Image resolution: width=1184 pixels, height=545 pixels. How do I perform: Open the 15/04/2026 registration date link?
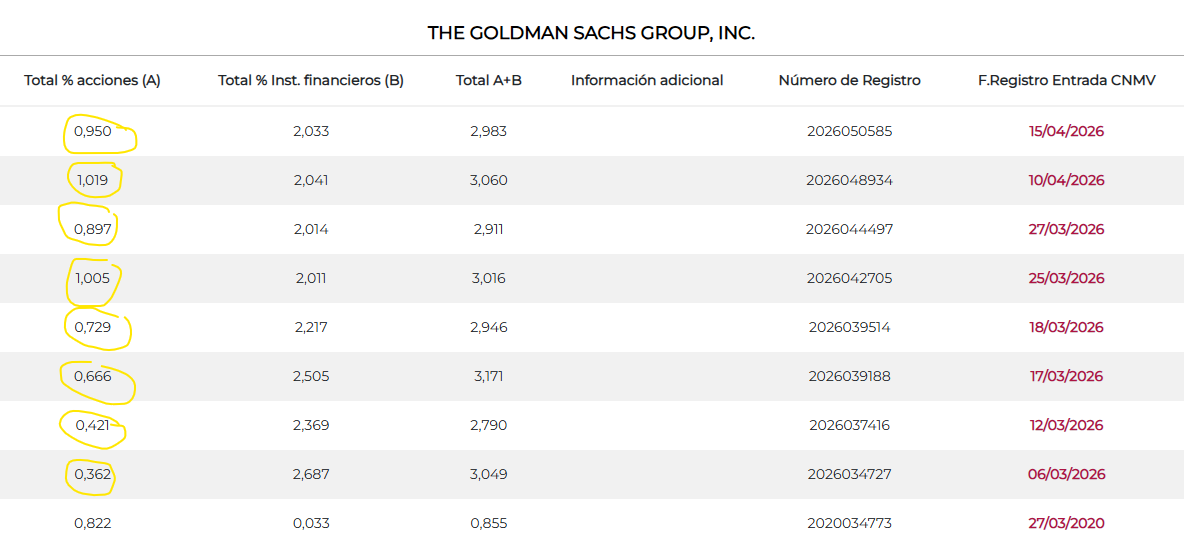1066,131
